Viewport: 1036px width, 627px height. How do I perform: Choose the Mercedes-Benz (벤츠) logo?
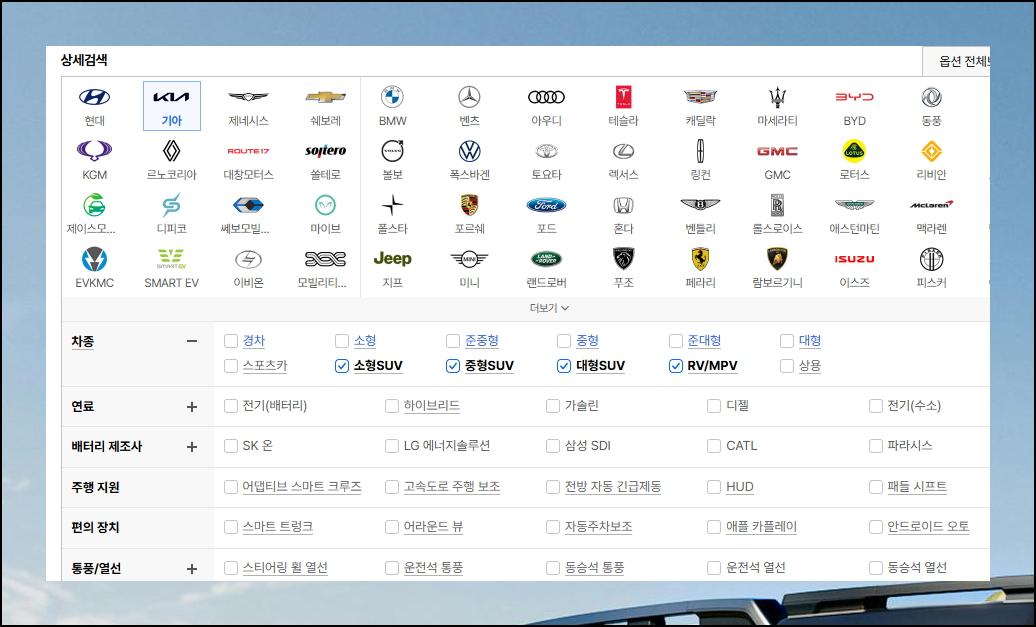click(x=469, y=97)
